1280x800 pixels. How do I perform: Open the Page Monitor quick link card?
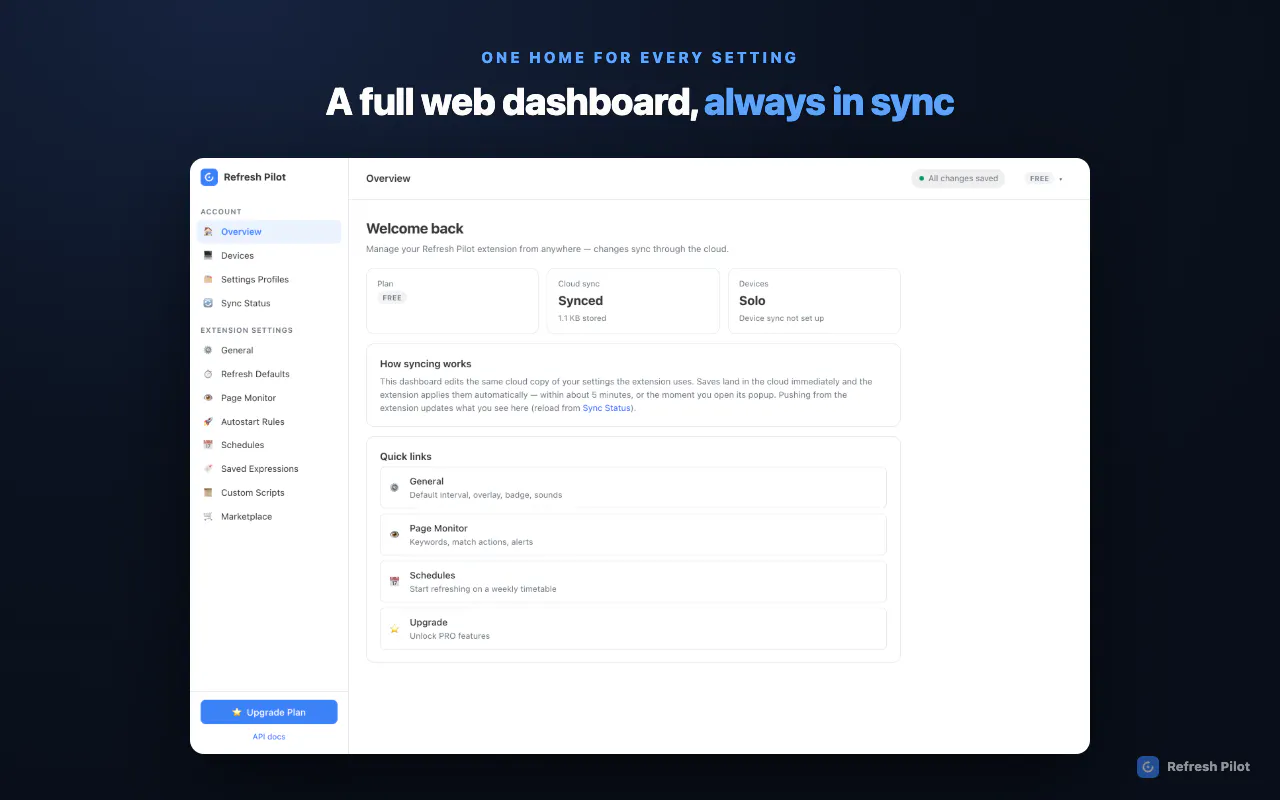(633, 535)
